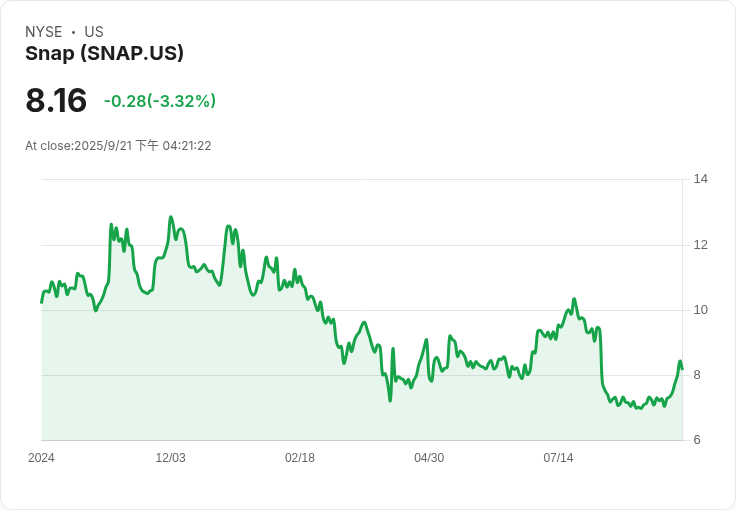Select the 2024 x-axis date label
The height and width of the screenshot is (510, 736).
tap(41, 458)
